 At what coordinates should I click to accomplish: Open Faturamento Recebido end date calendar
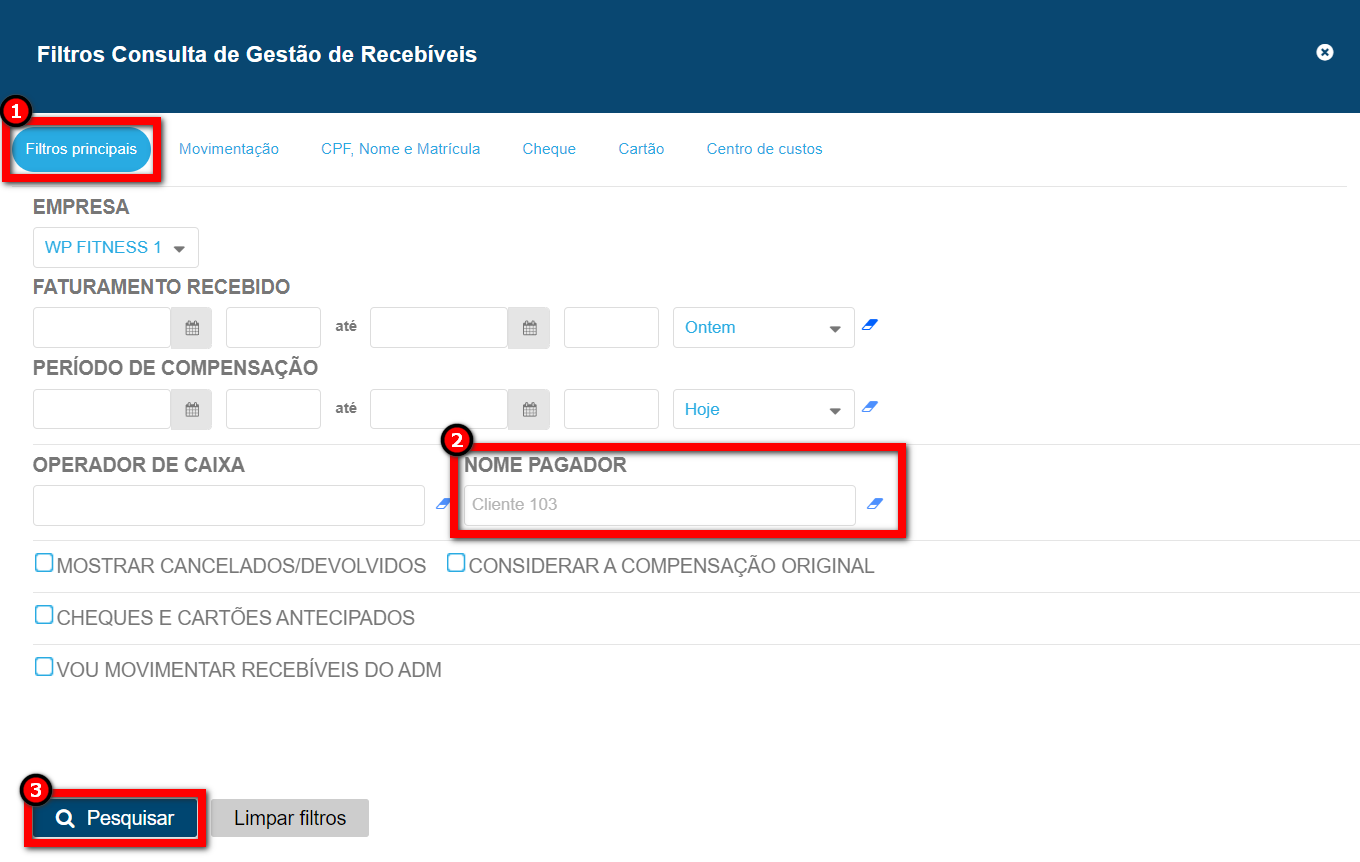click(529, 328)
